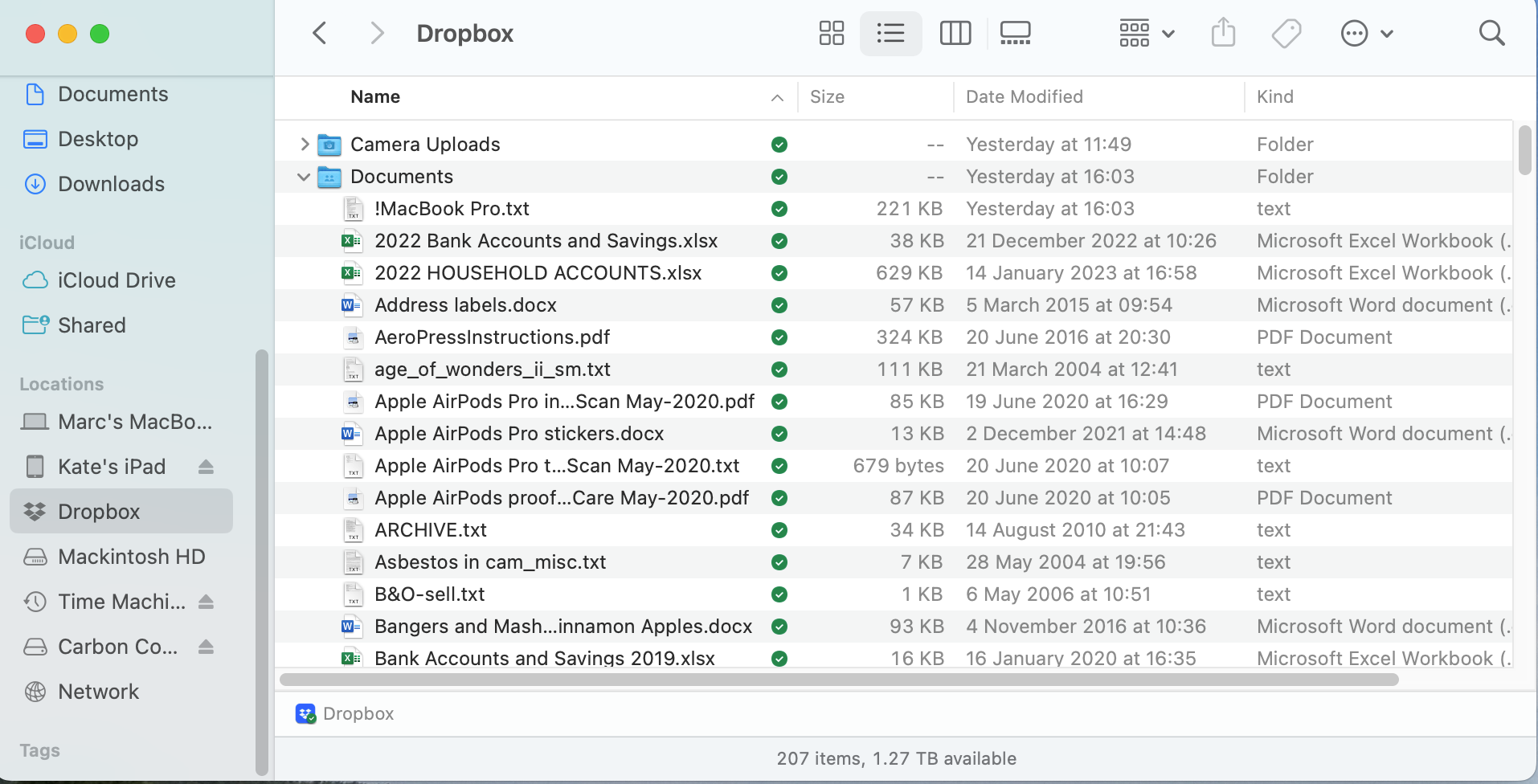The image size is (1538, 784).
Task: Reverse sort order using Name caret
Action: 777,97
